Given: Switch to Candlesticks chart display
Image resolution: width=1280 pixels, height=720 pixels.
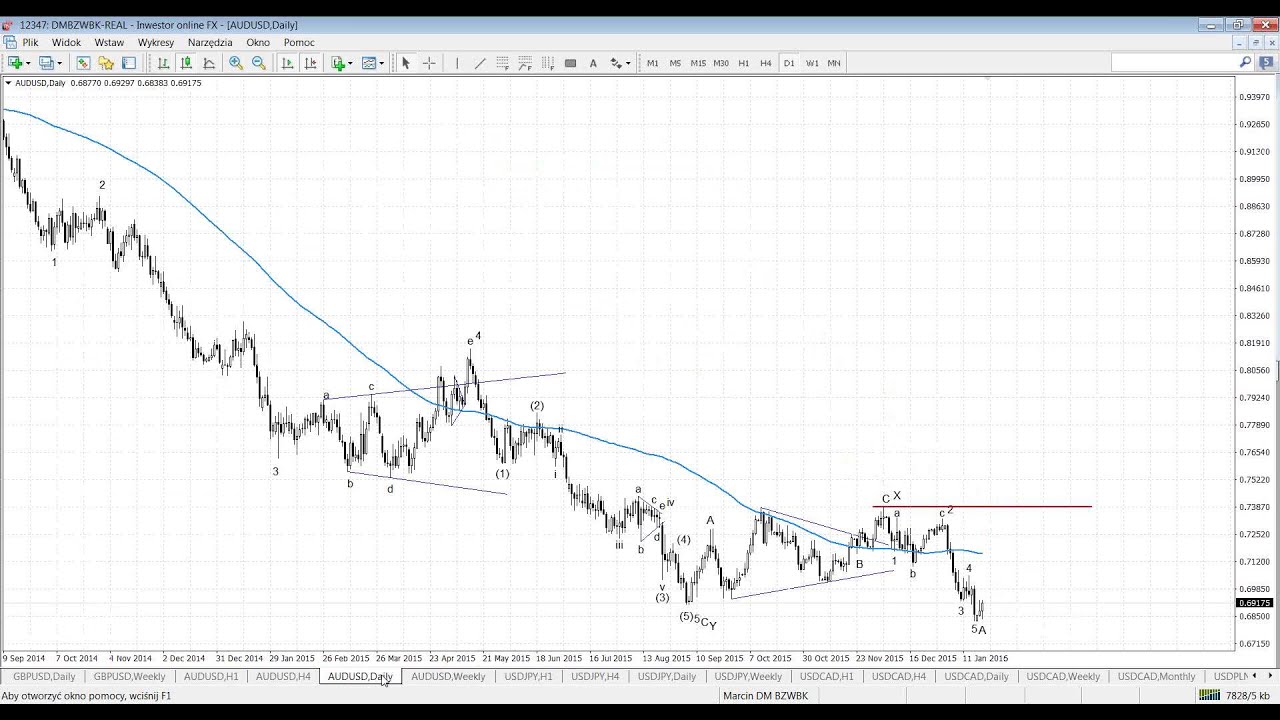Looking at the screenshot, I should pos(186,63).
